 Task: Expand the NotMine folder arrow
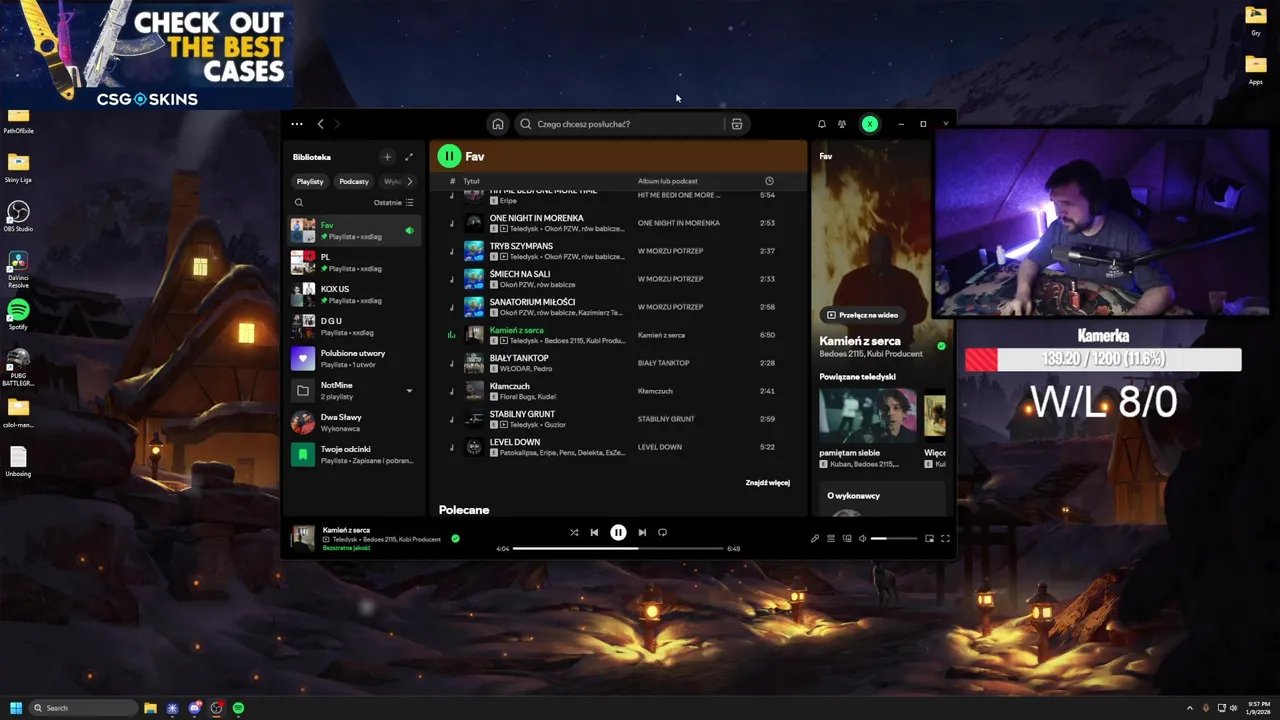(x=409, y=391)
